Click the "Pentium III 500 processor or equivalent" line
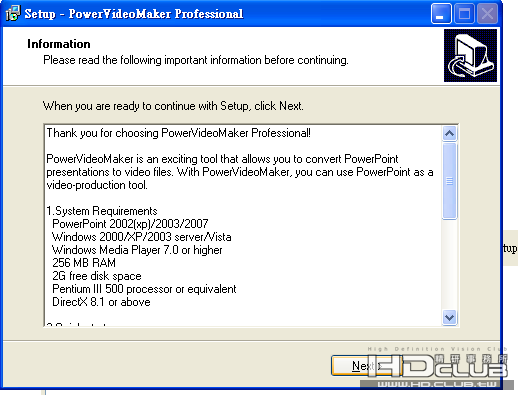519x395 pixels. 144,289
